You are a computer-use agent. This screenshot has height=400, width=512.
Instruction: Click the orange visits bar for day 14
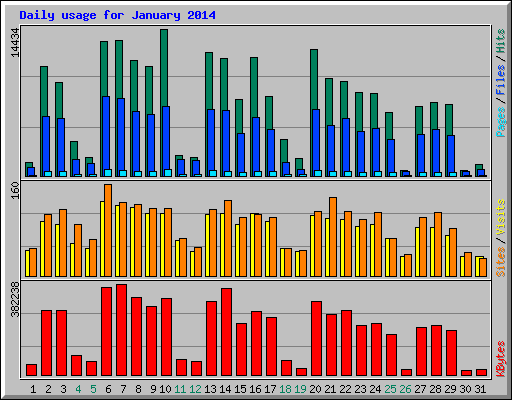pyautogui.click(x=228, y=238)
